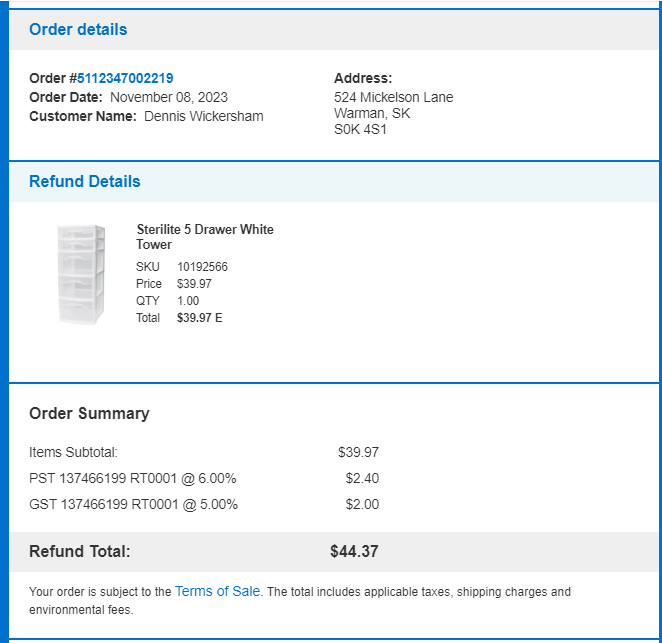Click the customer name Dennis Wickersham

click(203, 116)
